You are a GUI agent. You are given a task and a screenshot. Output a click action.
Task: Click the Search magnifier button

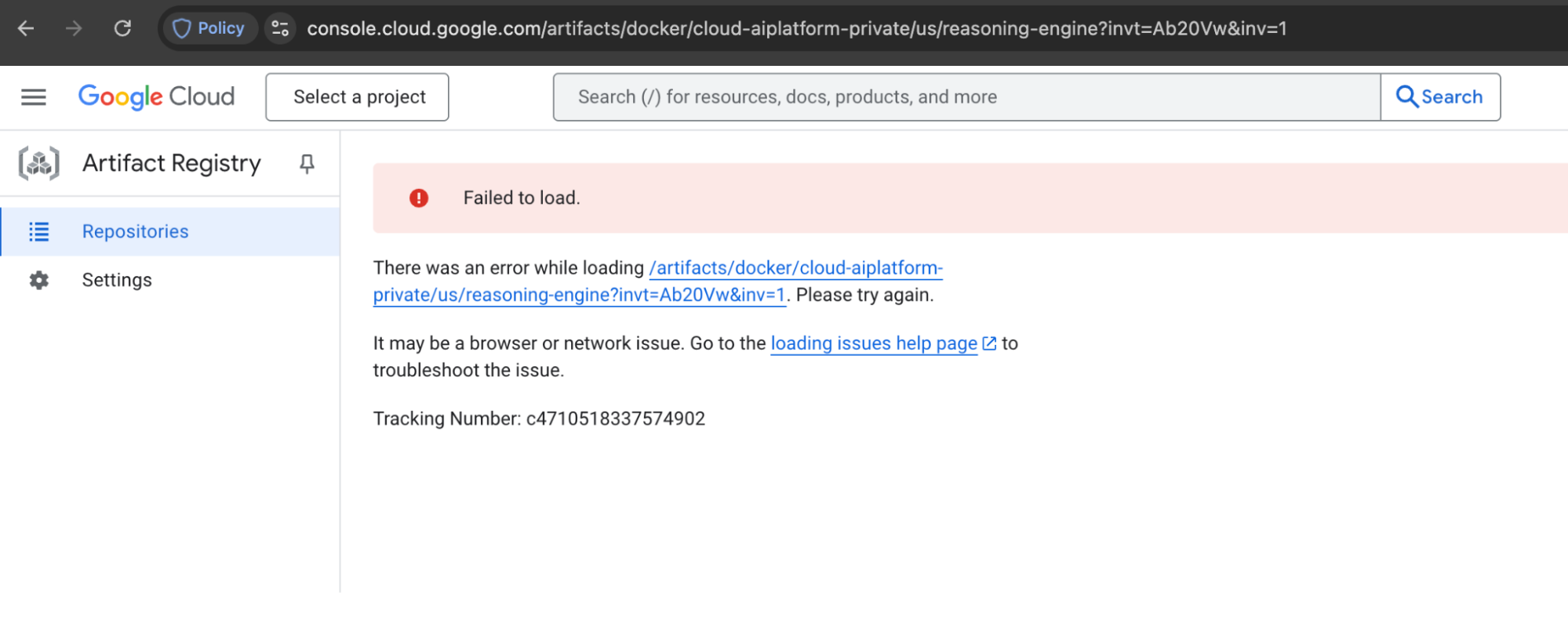[1441, 96]
